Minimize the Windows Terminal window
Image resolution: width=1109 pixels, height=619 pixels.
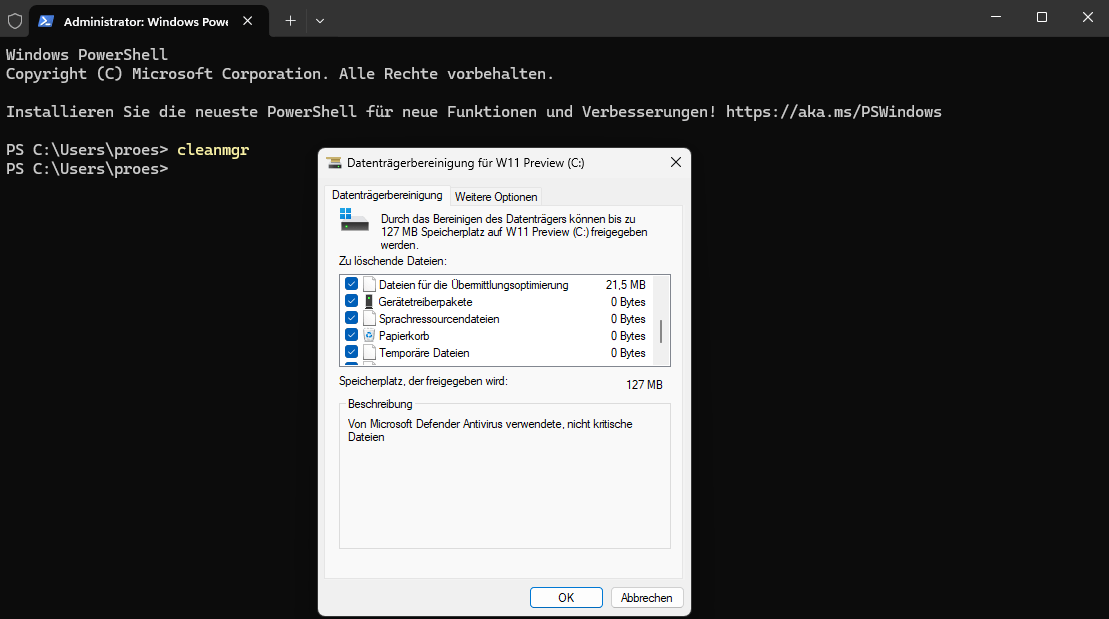pyautogui.click(x=996, y=17)
